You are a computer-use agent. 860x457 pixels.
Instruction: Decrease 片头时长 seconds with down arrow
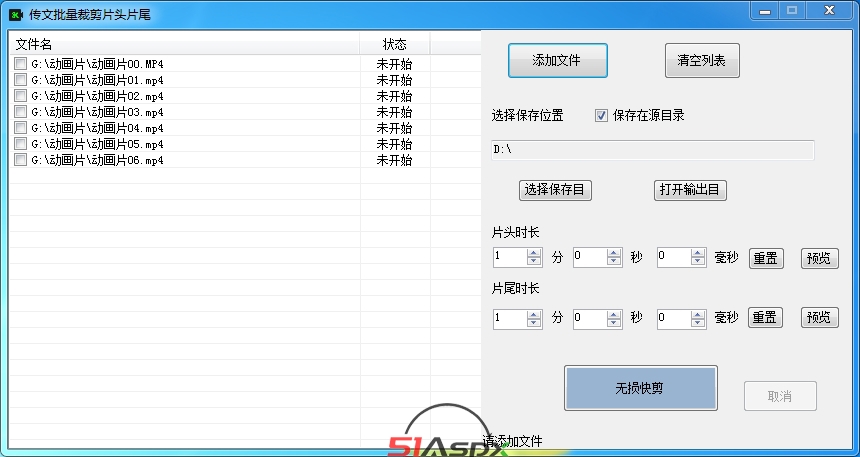614,262
